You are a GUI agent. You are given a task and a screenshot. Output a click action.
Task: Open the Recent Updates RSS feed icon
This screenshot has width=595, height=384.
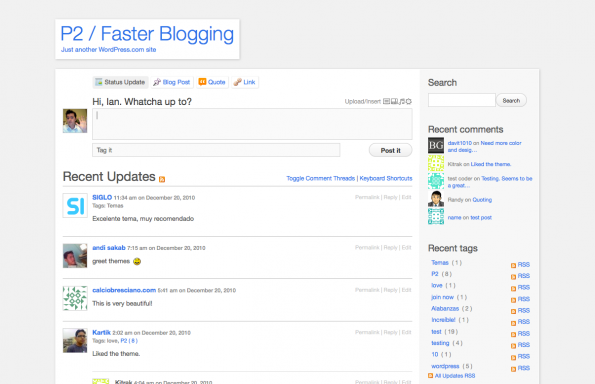[162, 179]
